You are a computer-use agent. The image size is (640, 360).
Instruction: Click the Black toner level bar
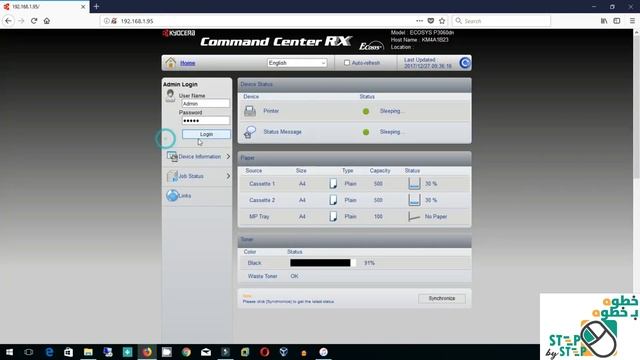pyautogui.click(x=322, y=263)
